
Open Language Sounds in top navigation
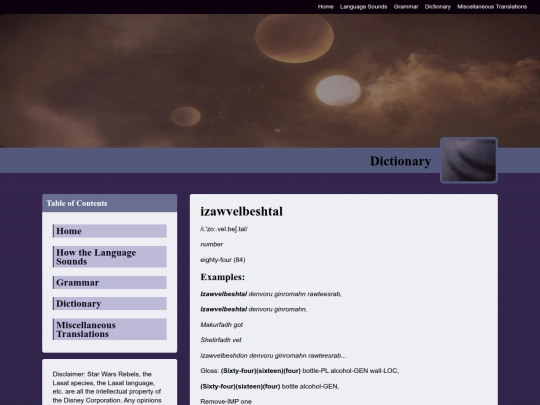(x=363, y=7)
